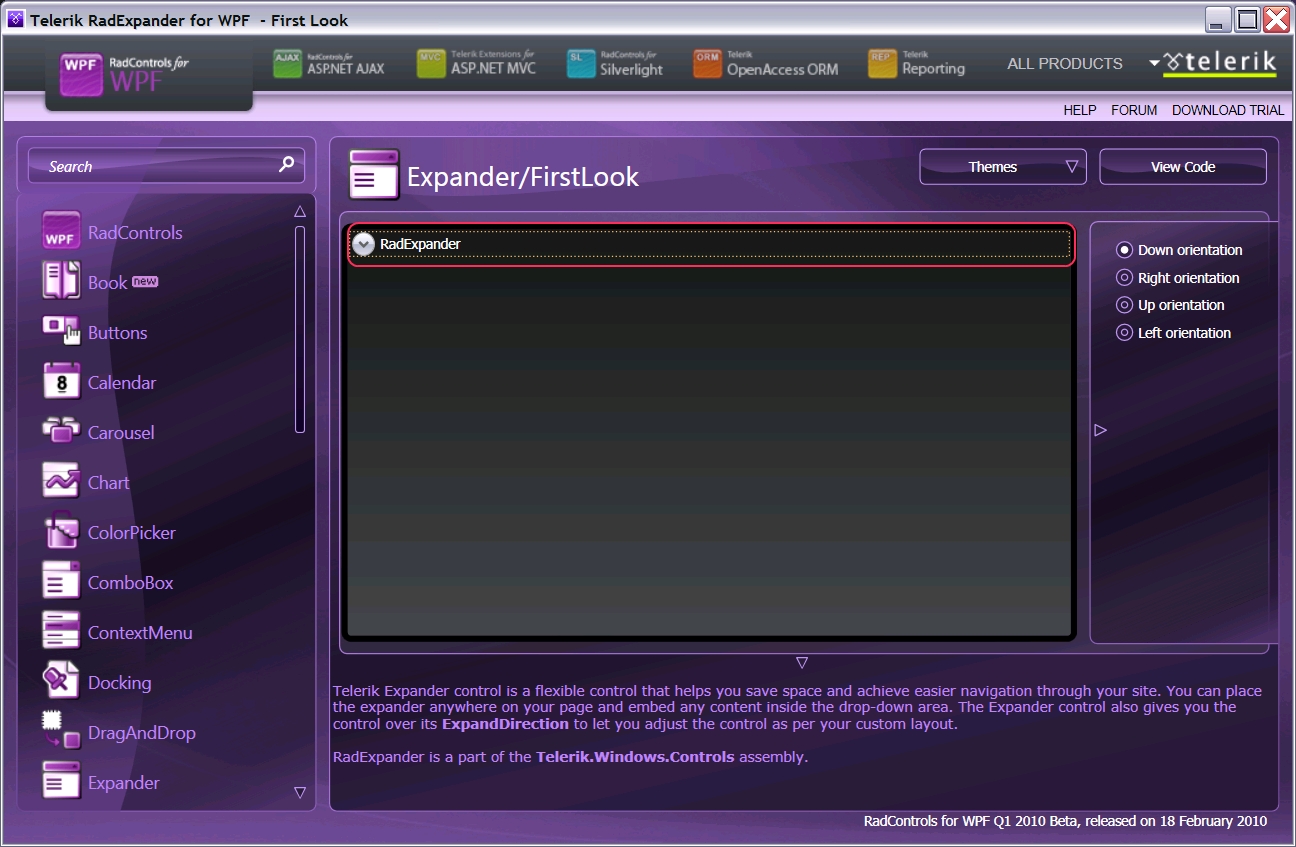
Task: Select ColorPicker in the sidebar list
Action: click(x=132, y=533)
